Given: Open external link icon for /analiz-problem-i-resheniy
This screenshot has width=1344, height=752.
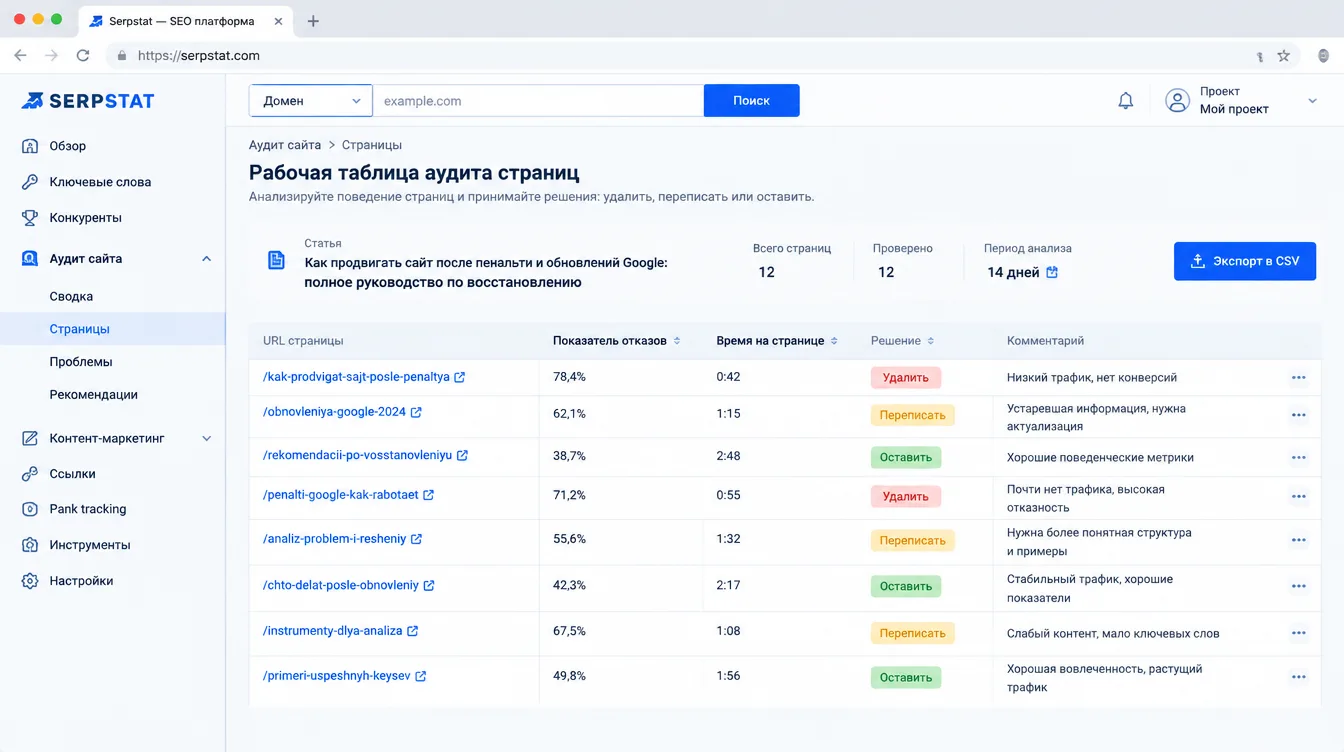Looking at the screenshot, I should [416, 539].
